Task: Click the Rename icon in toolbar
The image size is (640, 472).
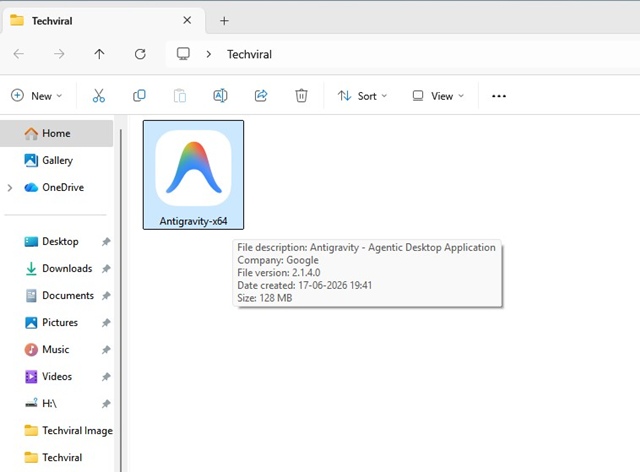Action: click(x=220, y=96)
